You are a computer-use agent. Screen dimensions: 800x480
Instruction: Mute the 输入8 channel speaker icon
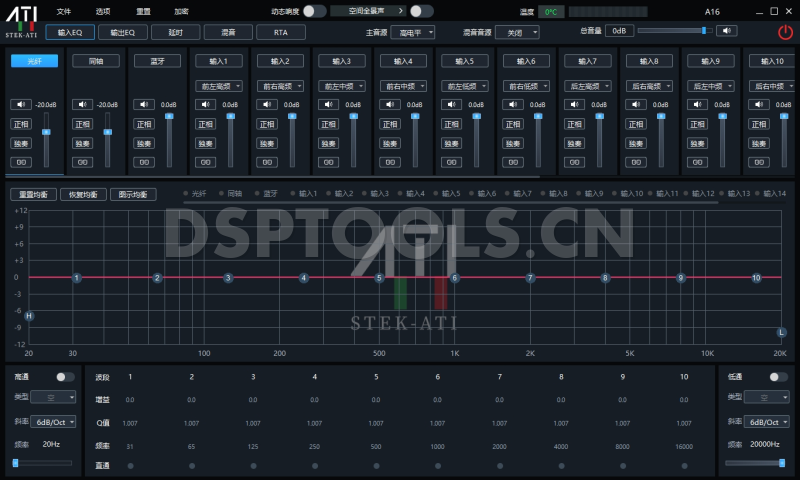tap(636, 105)
